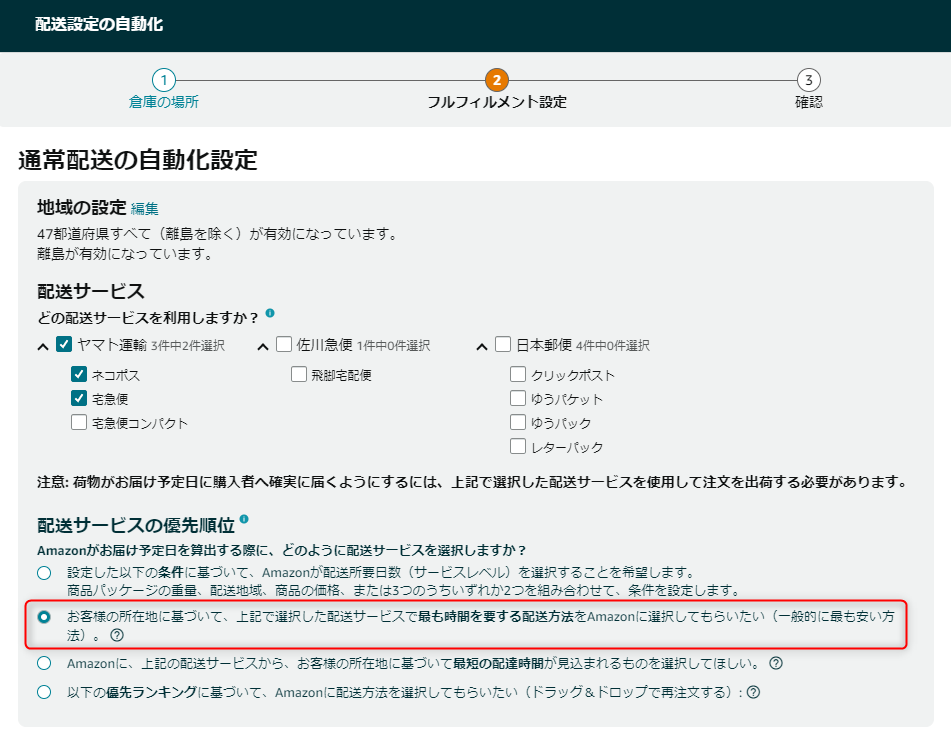This screenshot has height=737, width=951.
Task: Open help icon after 最も時間を要する配送方法 option
Action: (x=117, y=635)
